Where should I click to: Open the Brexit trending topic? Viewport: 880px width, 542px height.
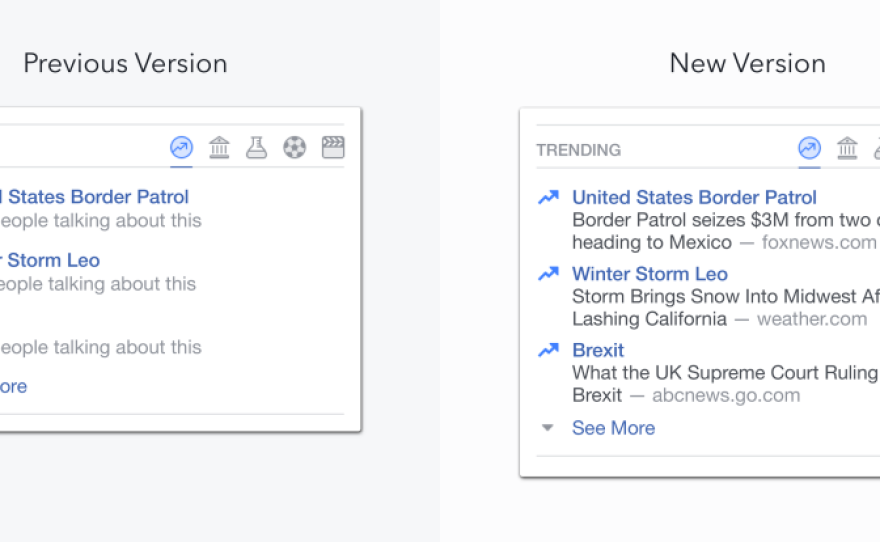click(598, 350)
